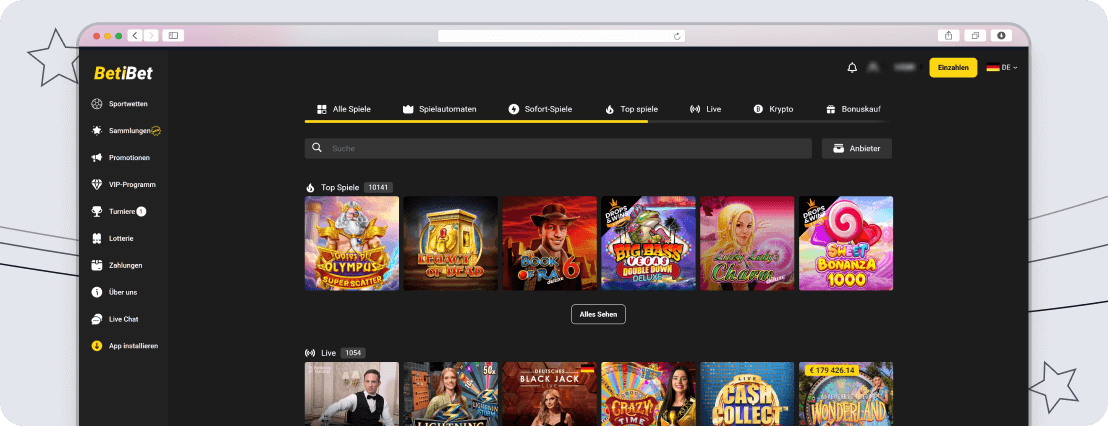Open the Book of Ra 6 game
Image resolution: width=1108 pixels, height=426 pixels.
550,243
